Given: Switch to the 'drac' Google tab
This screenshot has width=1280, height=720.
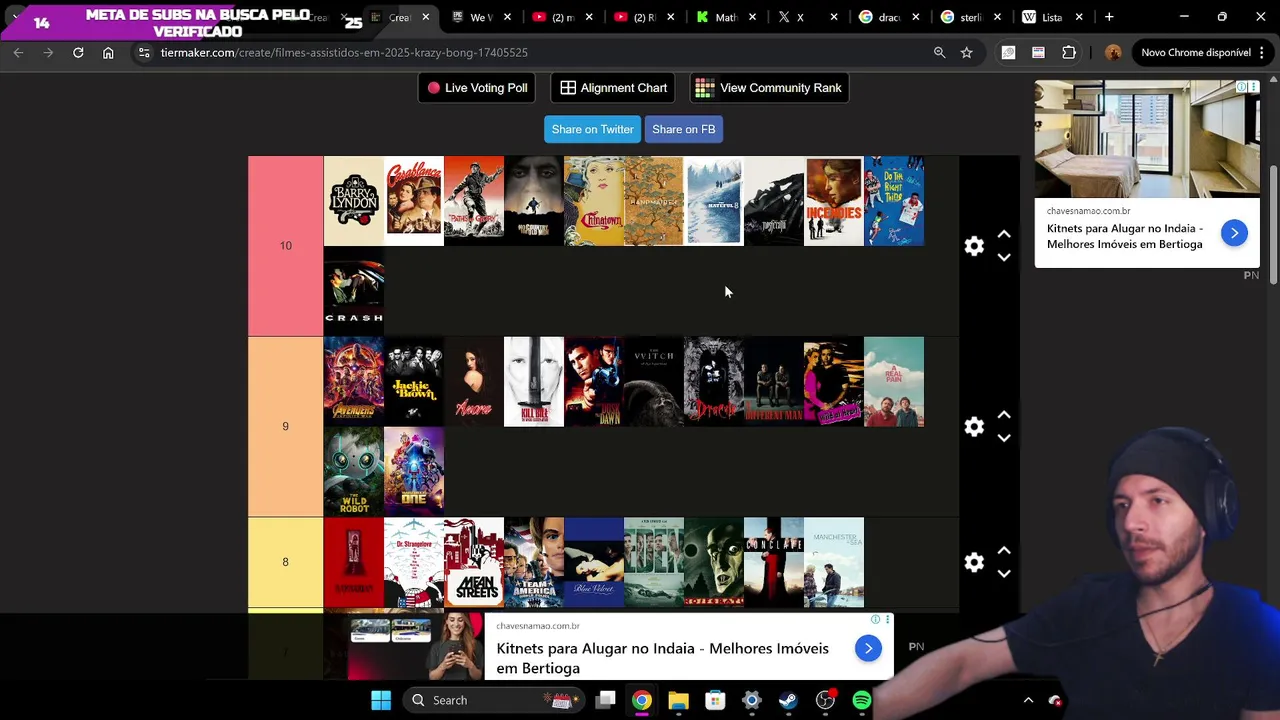Looking at the screenshot, I should pos(889,17).
